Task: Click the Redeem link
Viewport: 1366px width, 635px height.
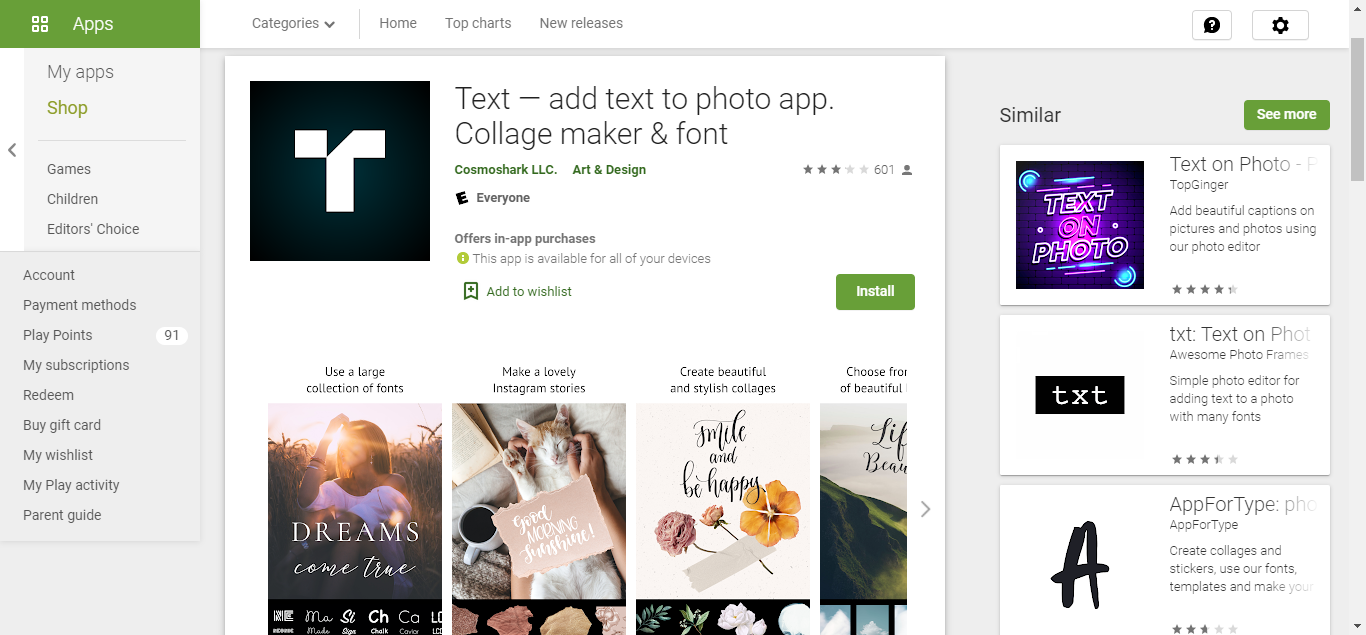Action: (48, 395)
